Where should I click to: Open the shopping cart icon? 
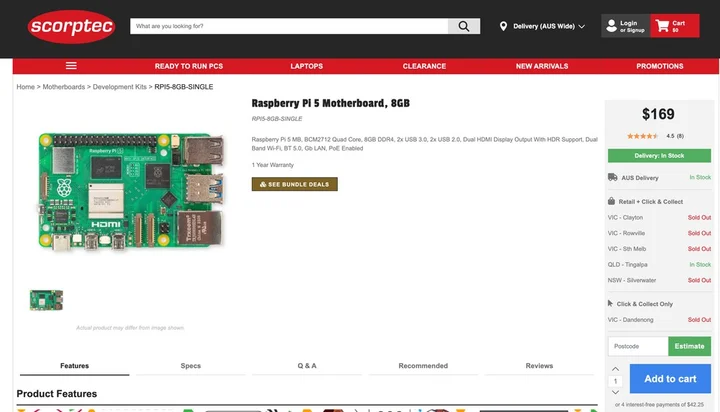tap(660, 26)
